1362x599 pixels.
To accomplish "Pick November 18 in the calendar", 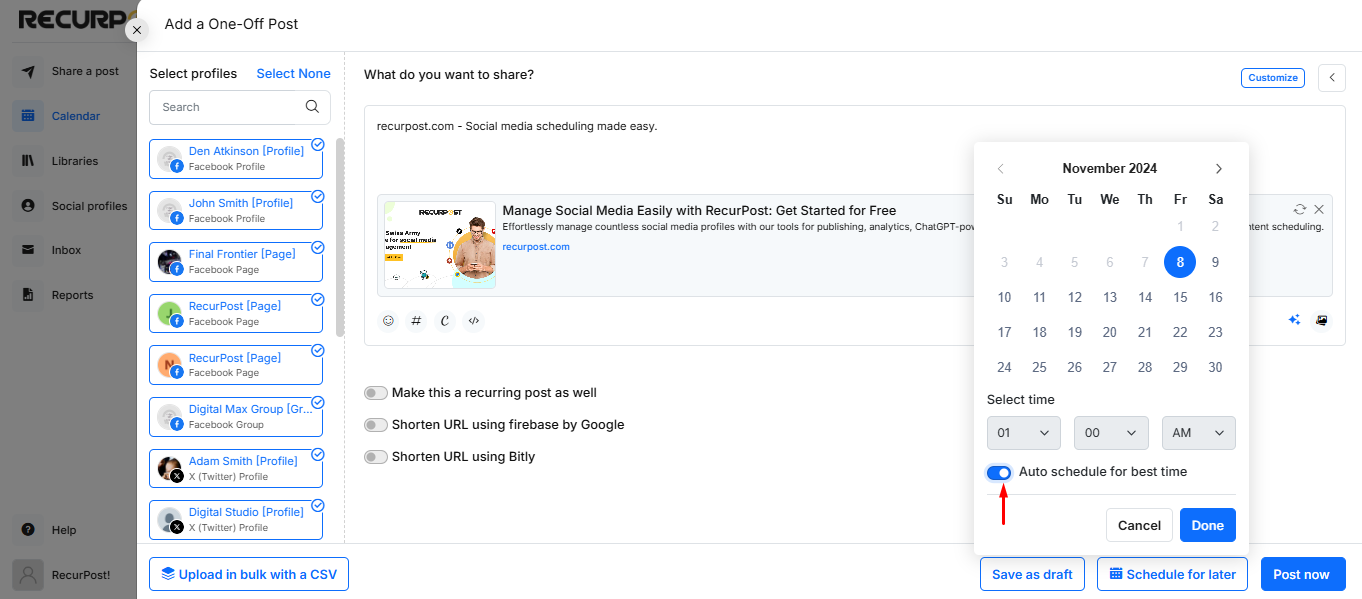I will [1040, 332].
